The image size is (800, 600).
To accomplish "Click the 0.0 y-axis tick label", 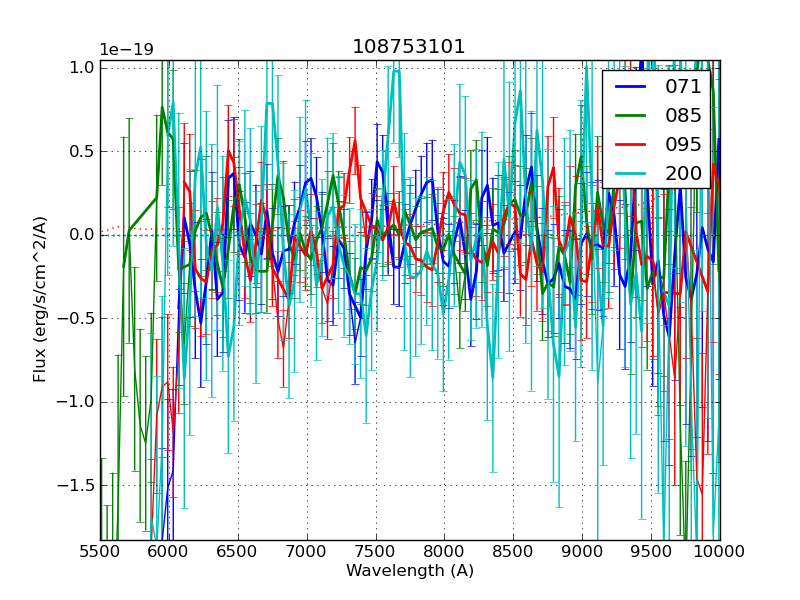I will (x=79, y=235).
